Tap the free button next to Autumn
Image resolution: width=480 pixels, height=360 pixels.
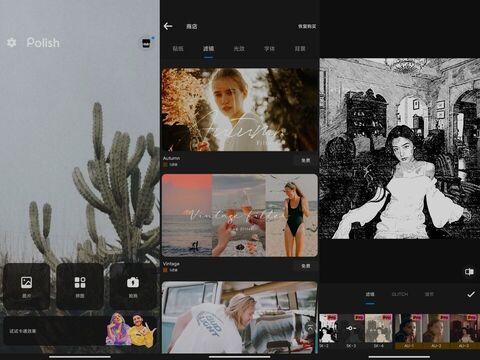[306, 161]
